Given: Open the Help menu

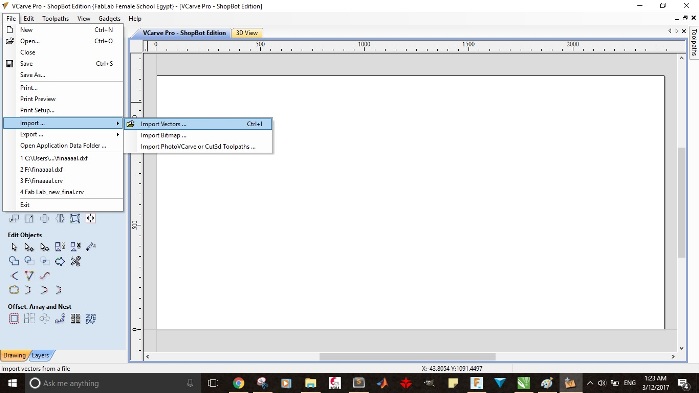Looking at the screenshot, I should pos(135,18).
